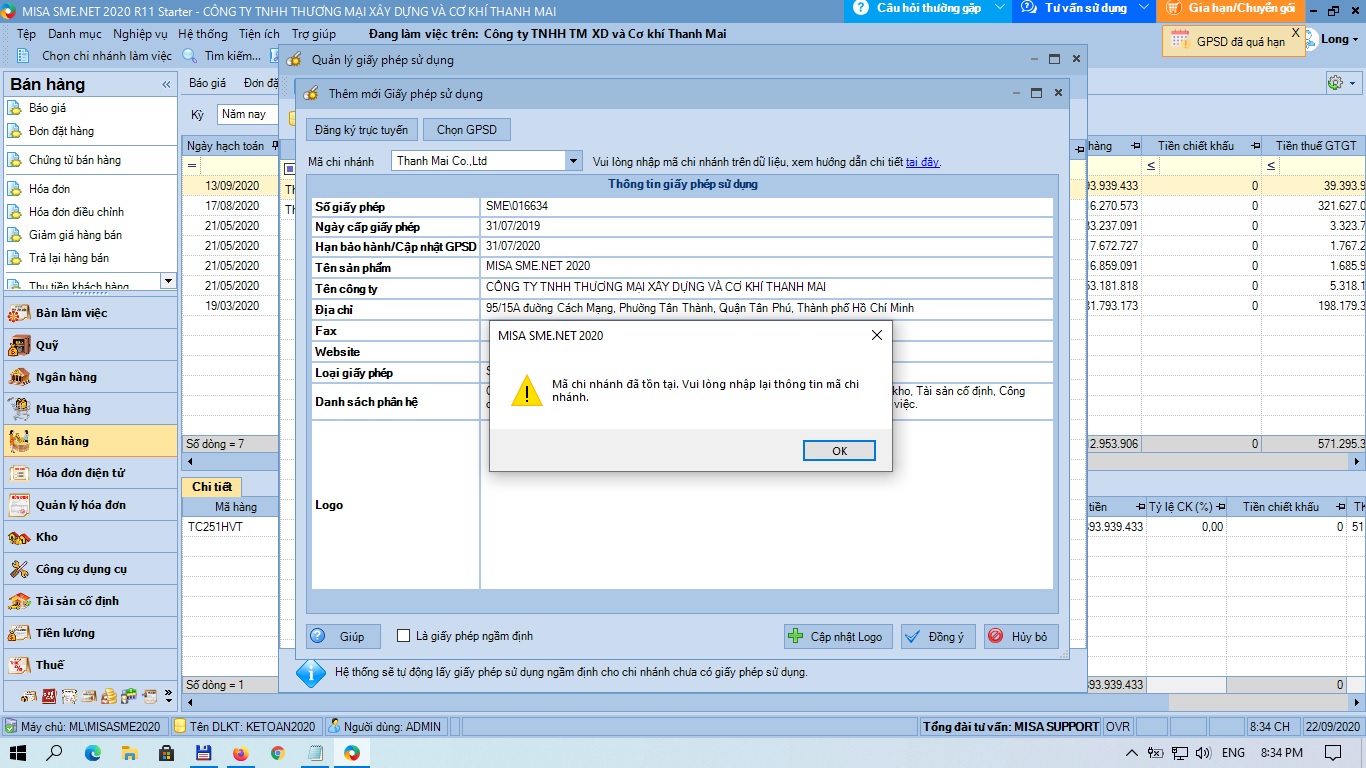
Task: Click the Giúp help button
Action: pyautogui.click(x=343, y=636)
